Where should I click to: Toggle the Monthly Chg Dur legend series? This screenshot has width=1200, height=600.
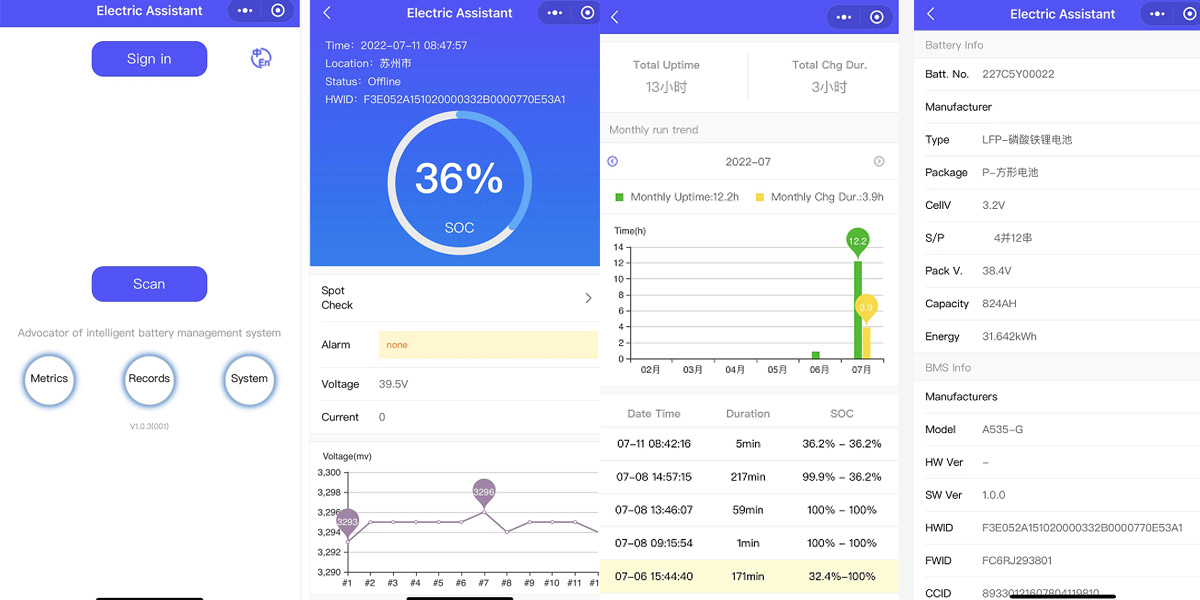[819, 197]
